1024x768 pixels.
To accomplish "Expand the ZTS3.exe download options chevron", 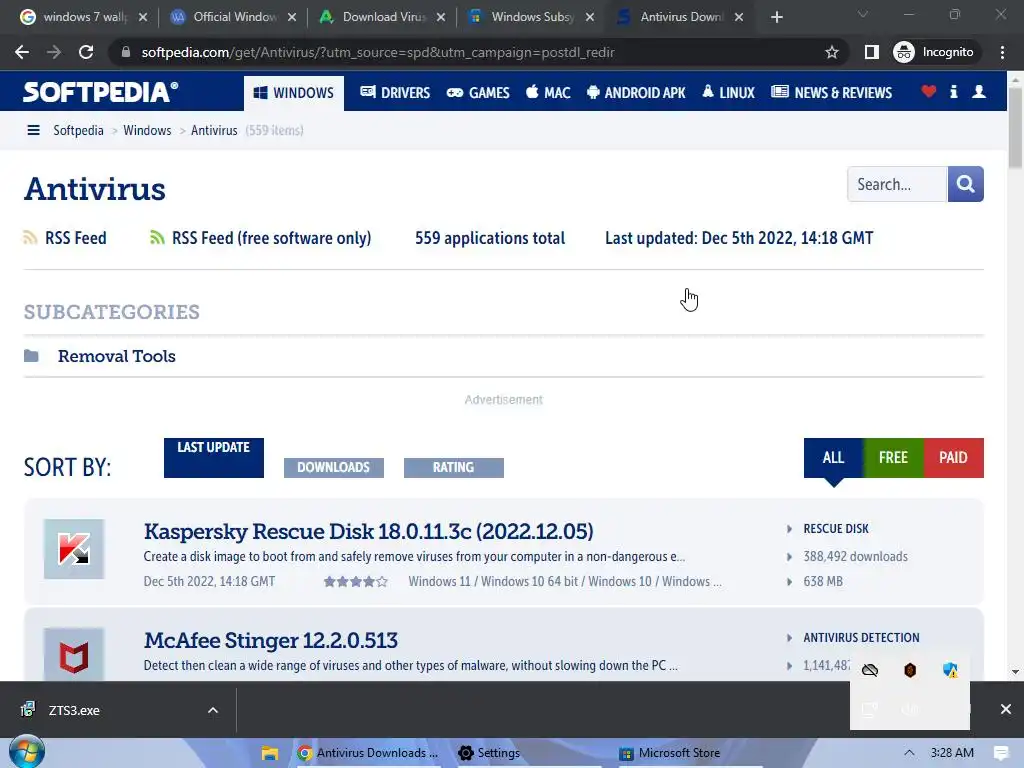I will (x=213, y=711).
